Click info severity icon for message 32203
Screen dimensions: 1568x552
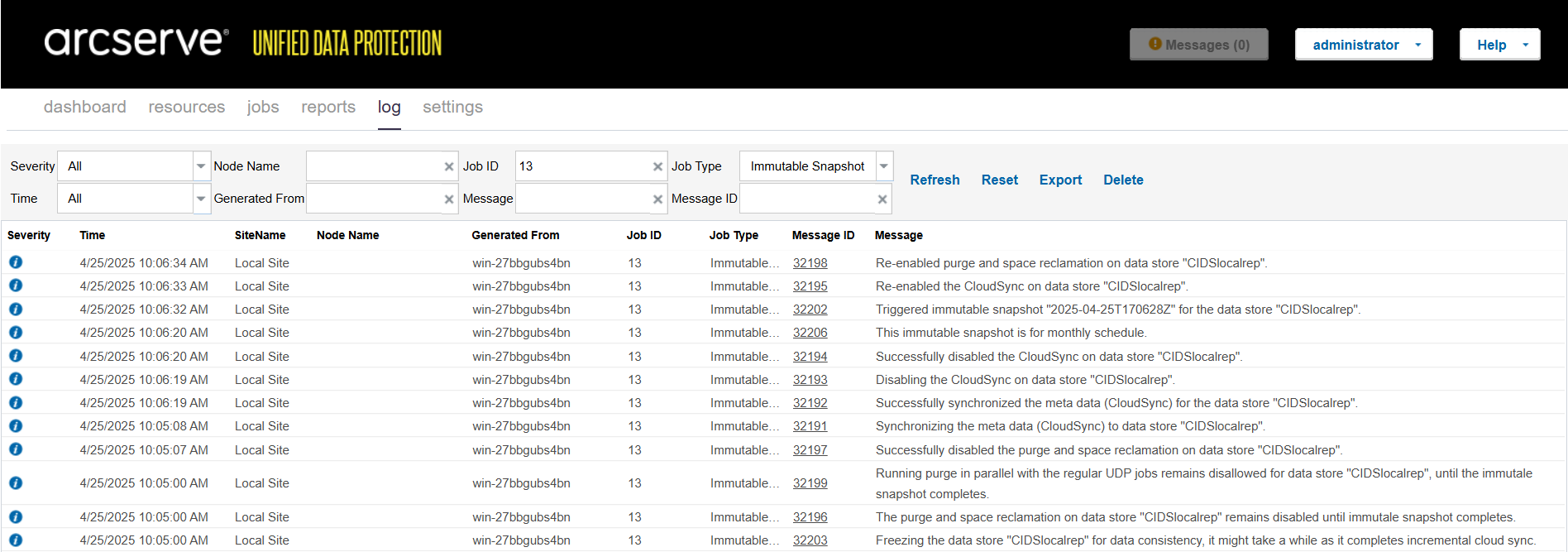point(16,540)
